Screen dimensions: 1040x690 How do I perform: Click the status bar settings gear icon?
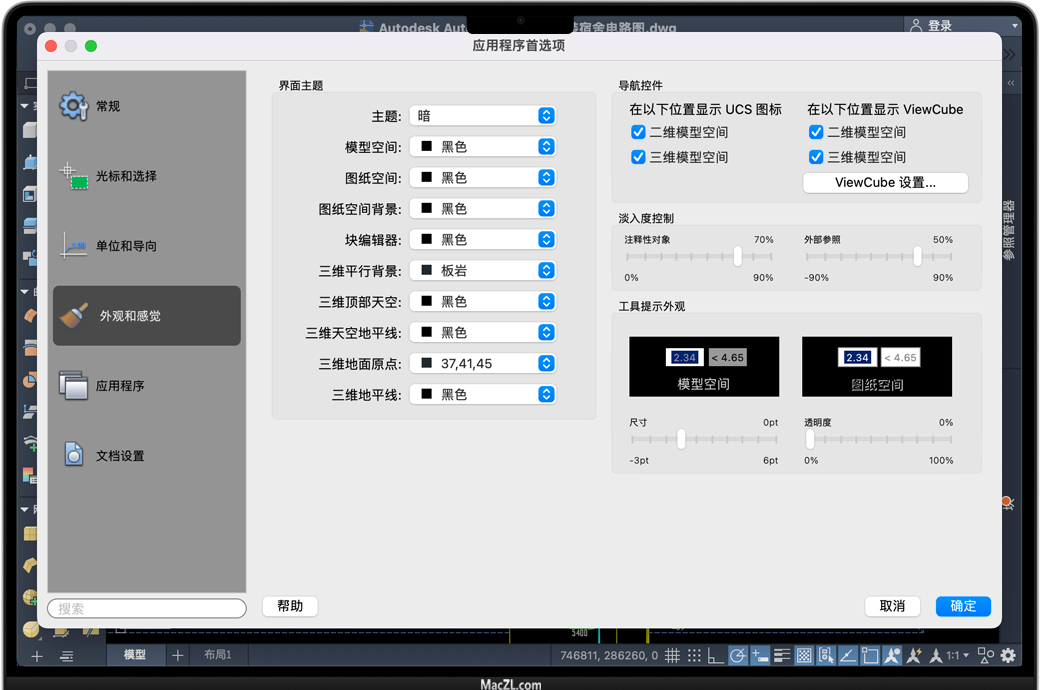tap(1008, 656)
